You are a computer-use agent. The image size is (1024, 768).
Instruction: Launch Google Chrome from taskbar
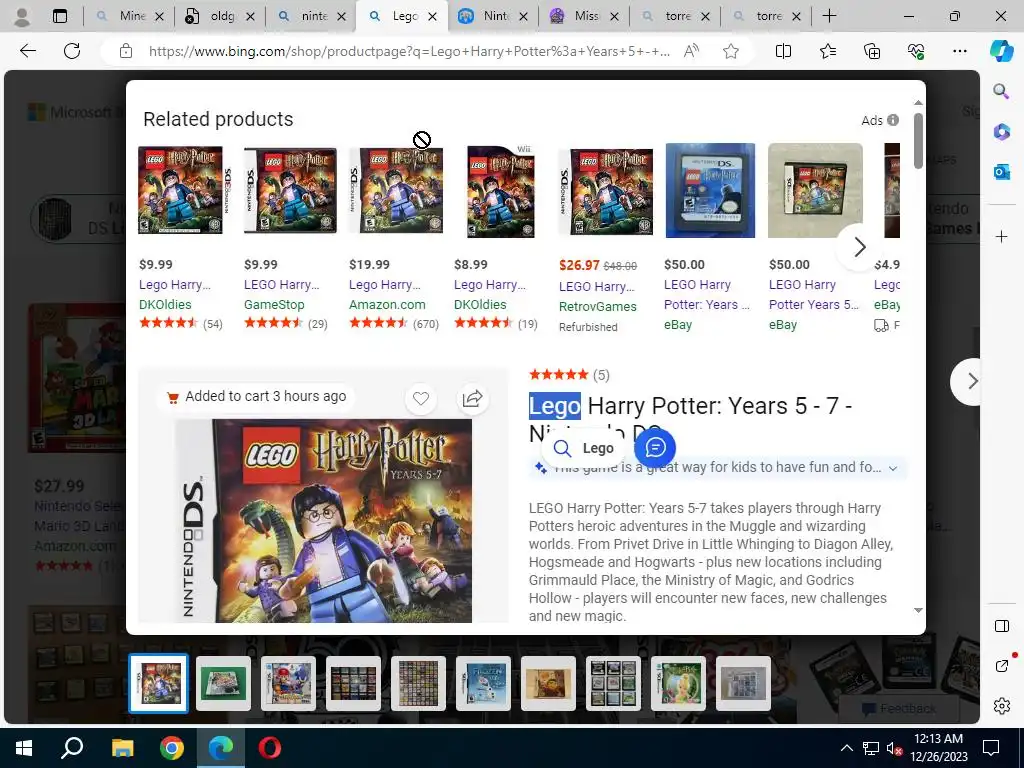pyautogui.click(x=172, y=748)
